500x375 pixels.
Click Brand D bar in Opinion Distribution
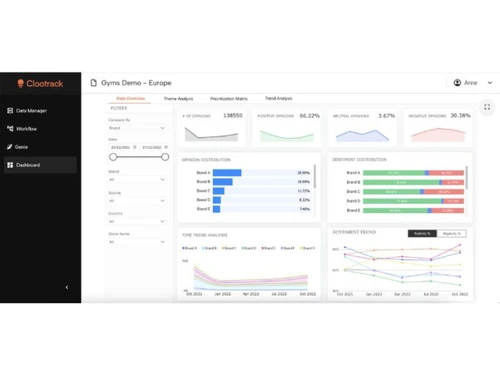click(217, 200)
